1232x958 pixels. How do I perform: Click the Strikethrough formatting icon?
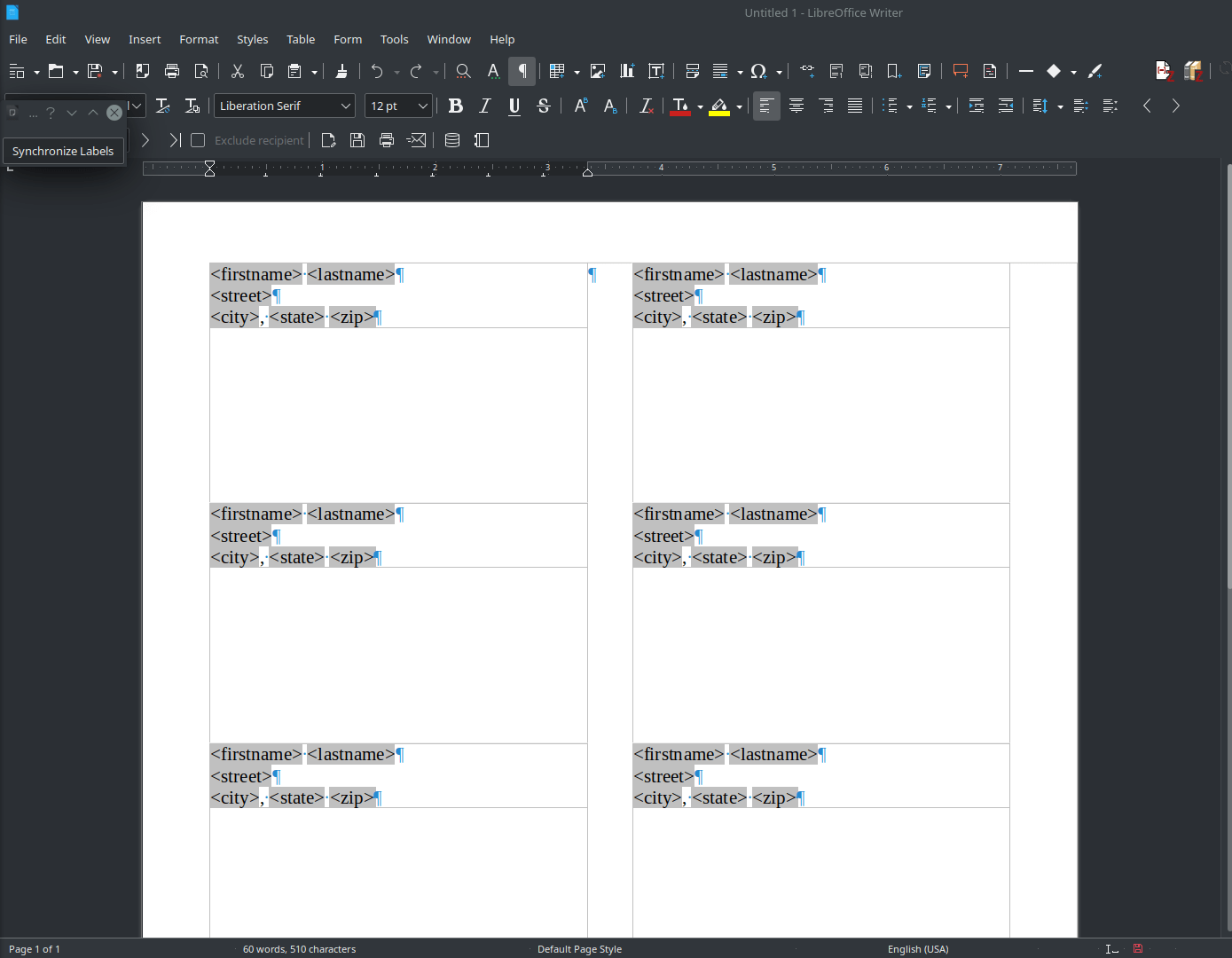544,106
